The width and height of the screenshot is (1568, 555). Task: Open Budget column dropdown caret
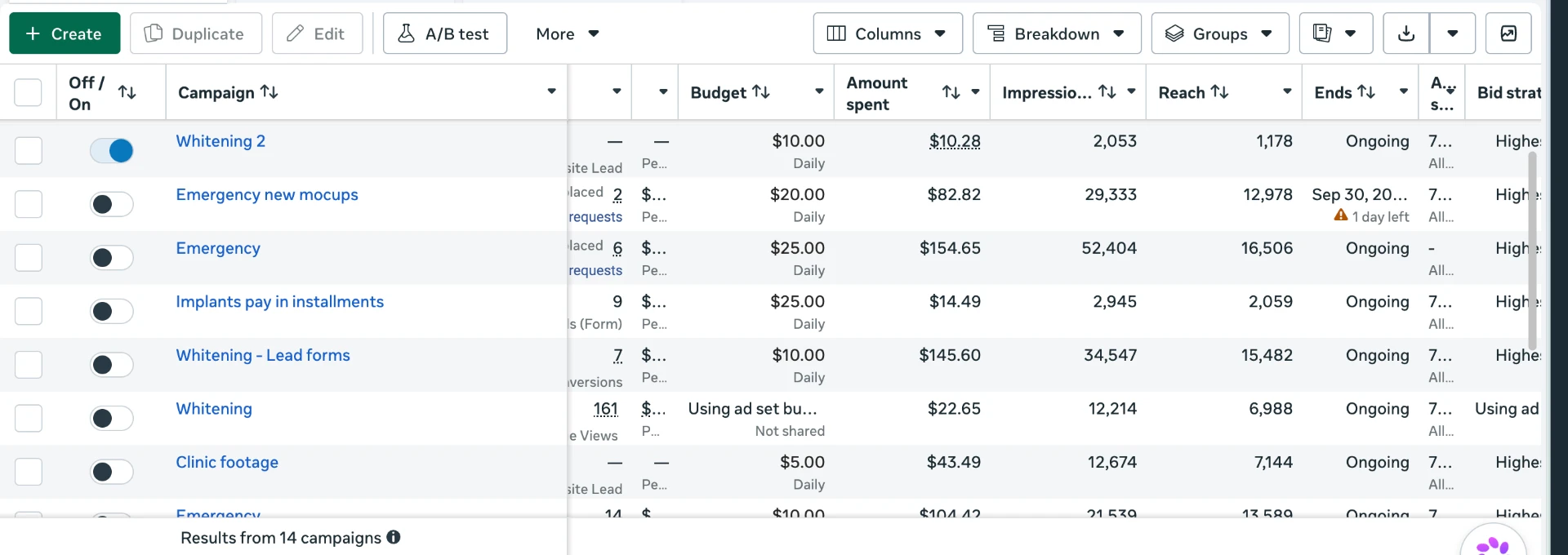click(x=819, y=91)
